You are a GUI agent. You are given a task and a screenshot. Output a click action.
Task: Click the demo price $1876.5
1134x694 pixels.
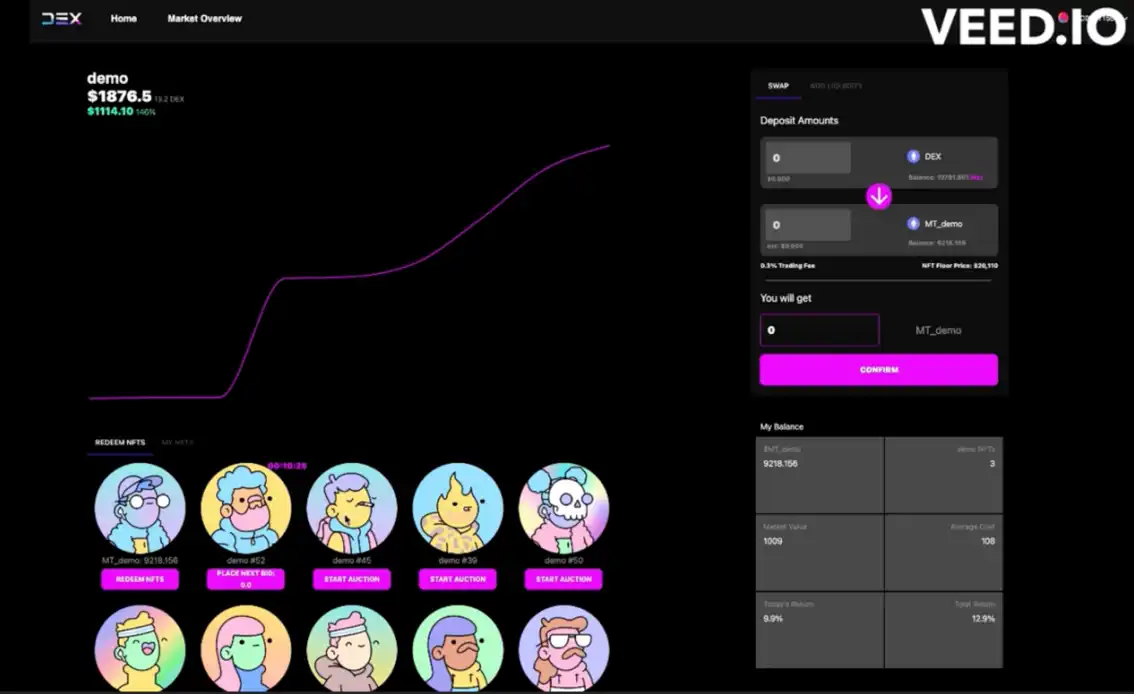click(x=119, y=97)
